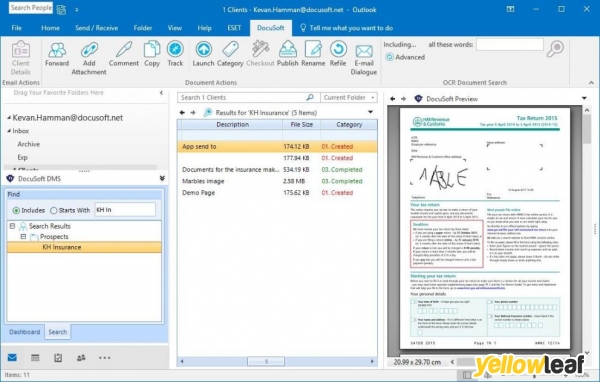Open the Send / Receive tab
Image resolution: width=600 pixels, height=382 pixels.
96,28
